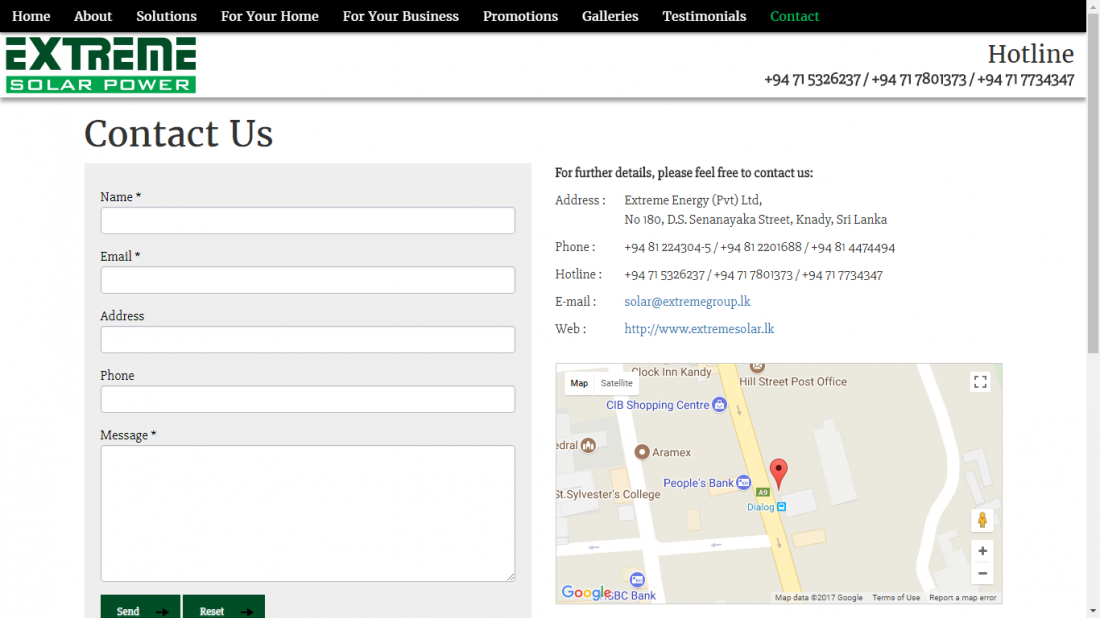Clear the form with Reset button
The height and width of the screenshot is (618, 1100).
[x=224, y=608]
